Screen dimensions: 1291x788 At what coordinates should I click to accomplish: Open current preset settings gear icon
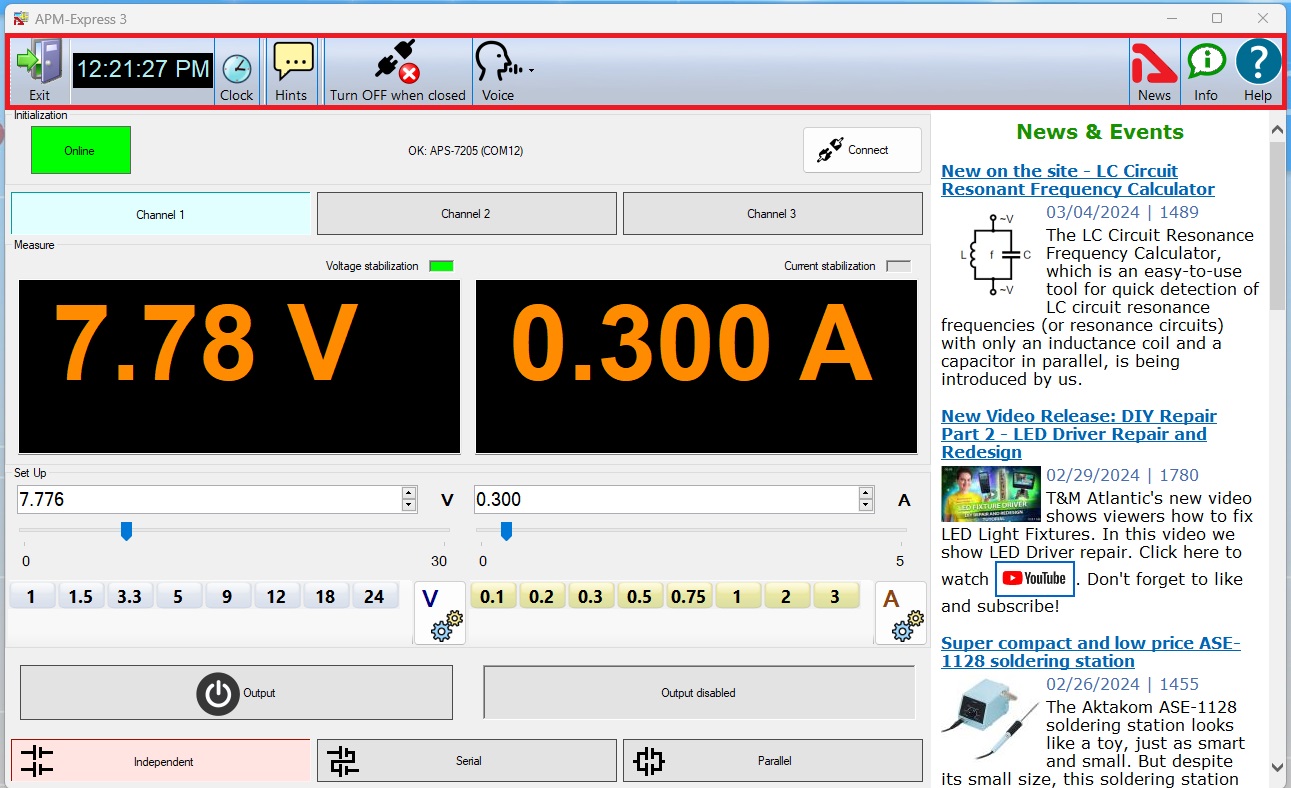(901, 613)
